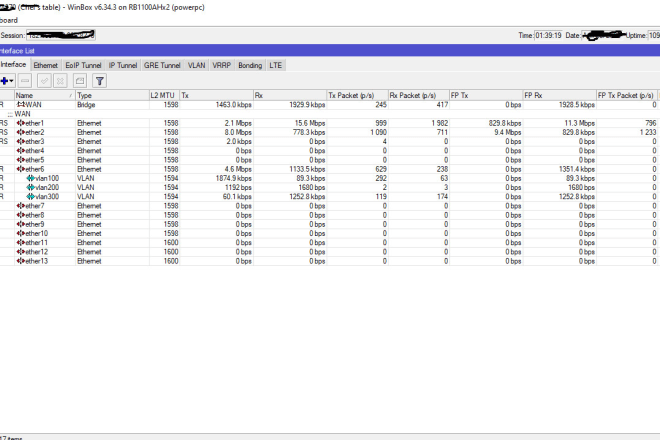Open the EoIP Tunnel tab

pos(83,65)
